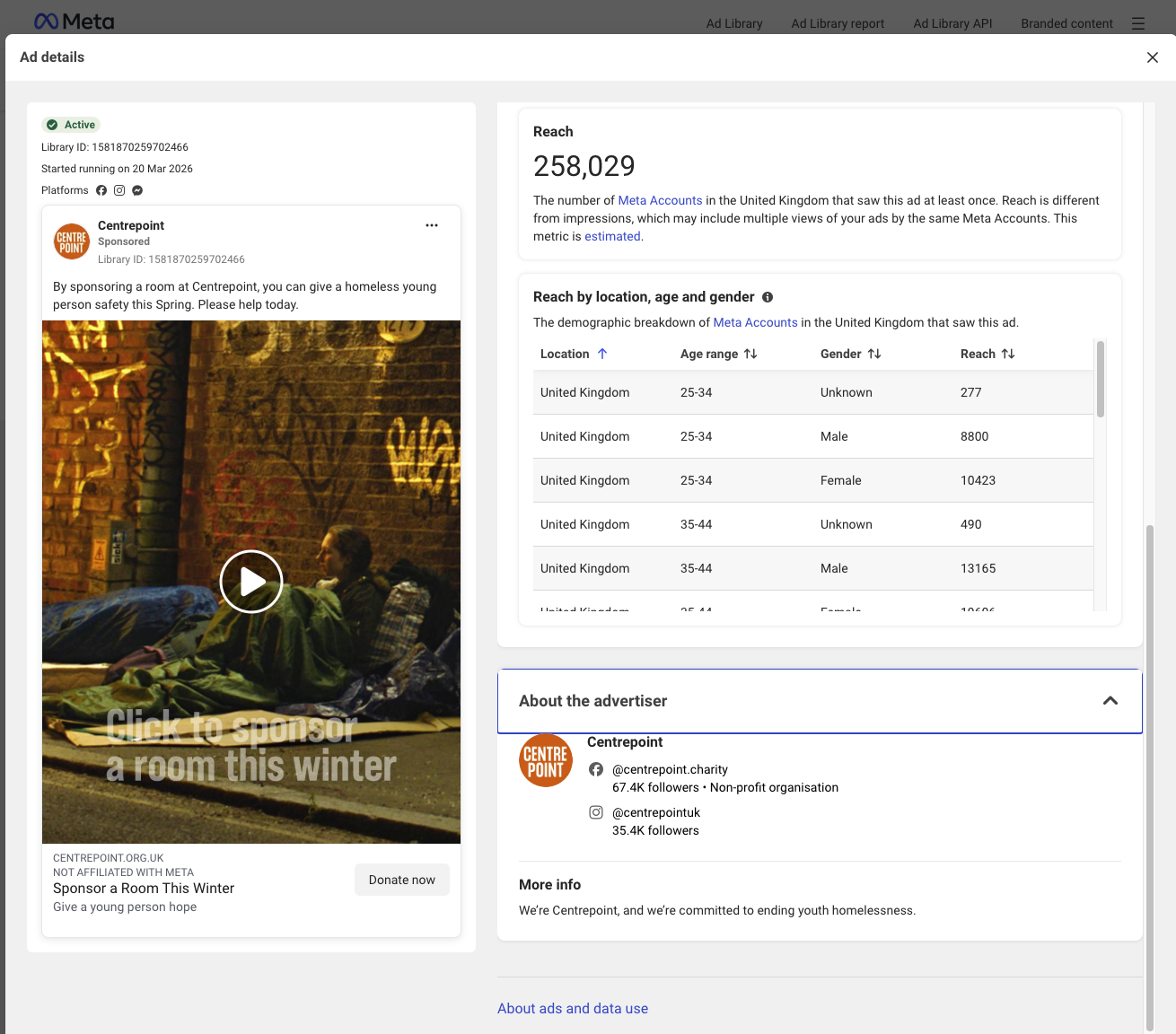Open the three-dot ad options menu
Viewport: 1176px width, 1034px height.
[x=432, y=225]
